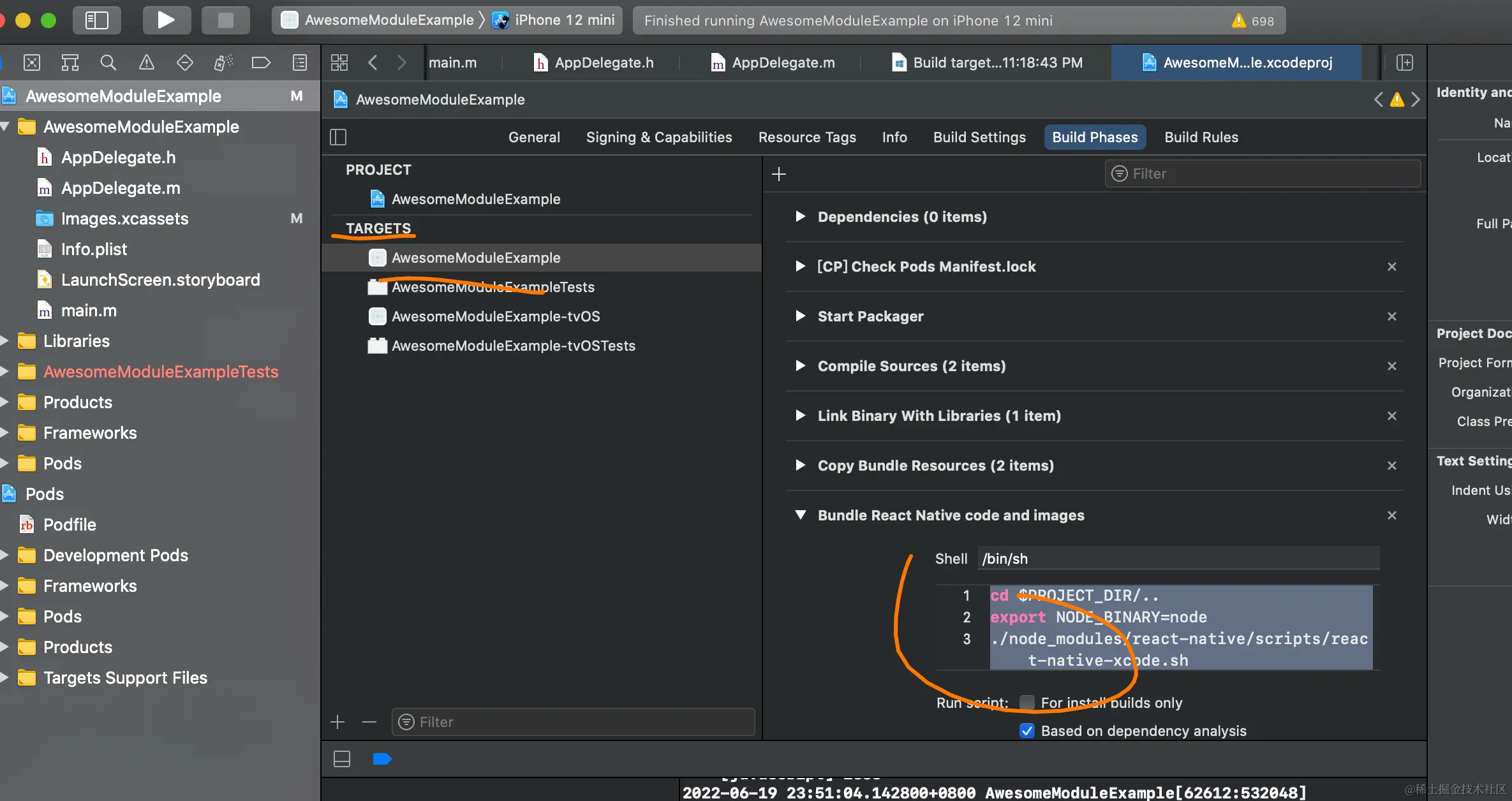This screenshot has height=801, width=1512.
Task: Select AwesomeModuleExample-tvOS target
Action: pos(495,316)
